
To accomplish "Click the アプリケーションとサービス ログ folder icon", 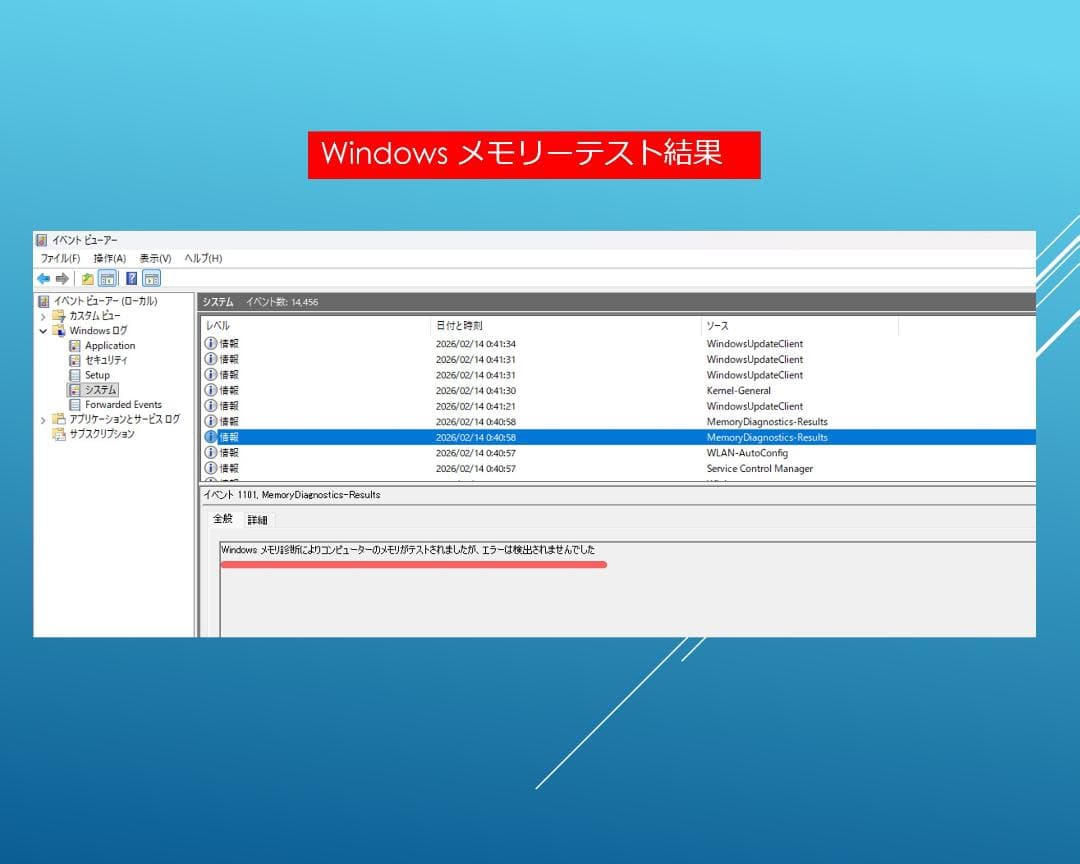I will pos(59,419).
